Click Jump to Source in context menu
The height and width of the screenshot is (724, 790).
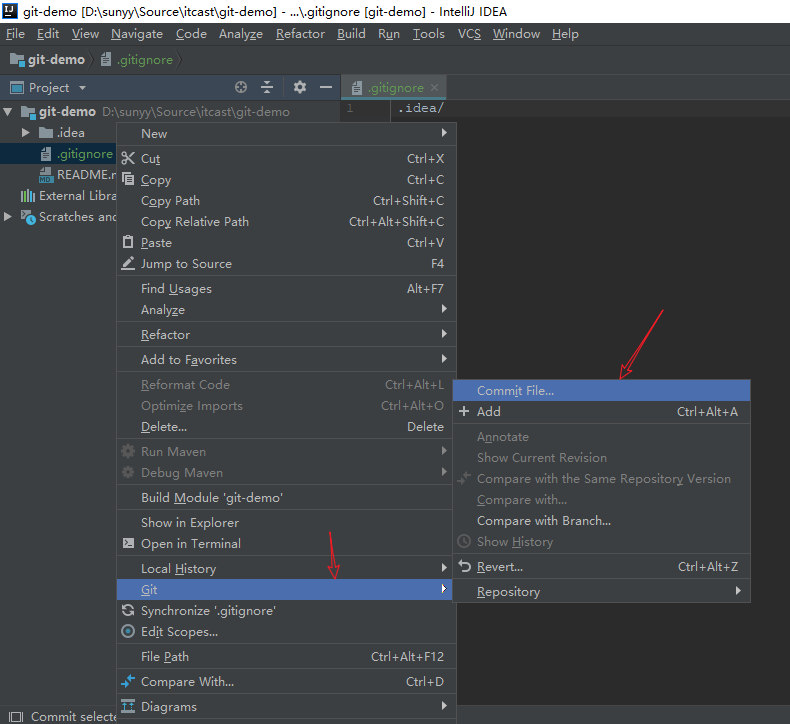pyautogui.click(x=186, y=264)
